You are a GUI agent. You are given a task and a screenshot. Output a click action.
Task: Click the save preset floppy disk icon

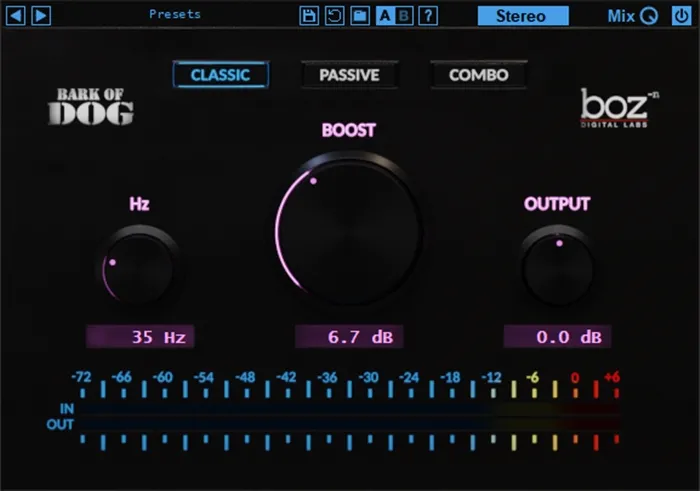click(x=310, y=16)
